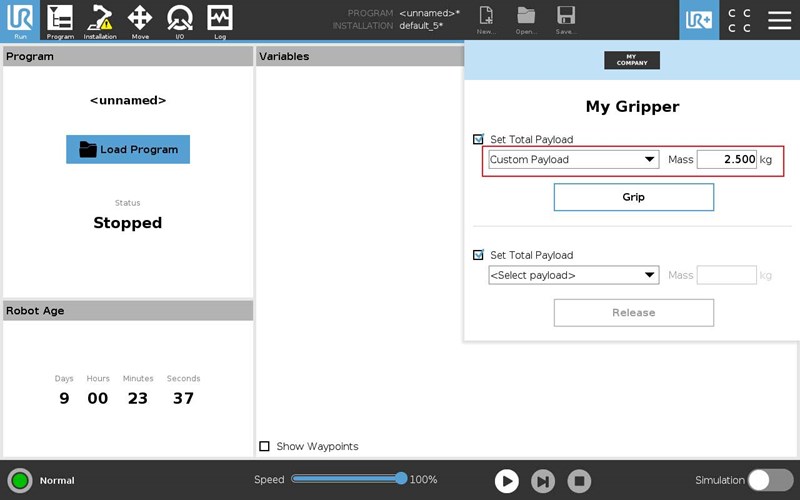The height and width of the screenshot is (500, 800).
Task: Expand the Select payload dropdown
Action: (573, 275)
